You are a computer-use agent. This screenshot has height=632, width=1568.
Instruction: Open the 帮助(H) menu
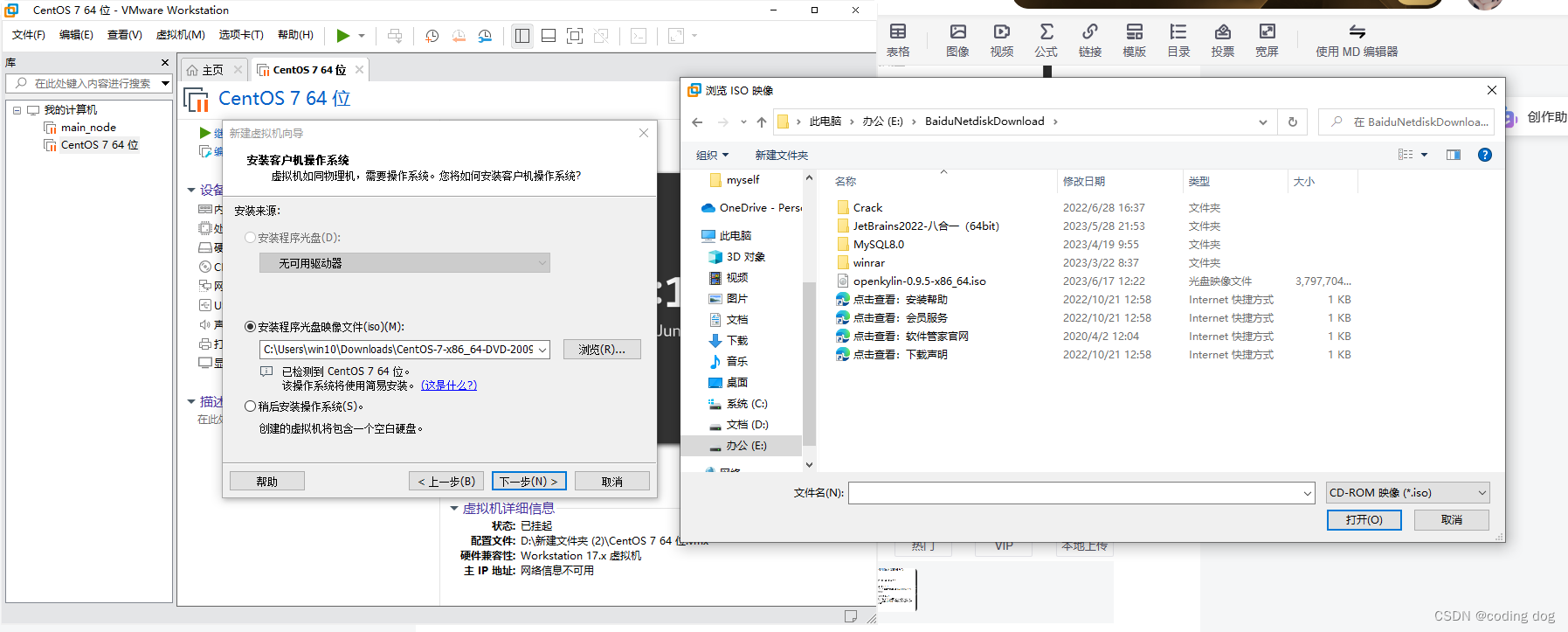coord(295,35)
